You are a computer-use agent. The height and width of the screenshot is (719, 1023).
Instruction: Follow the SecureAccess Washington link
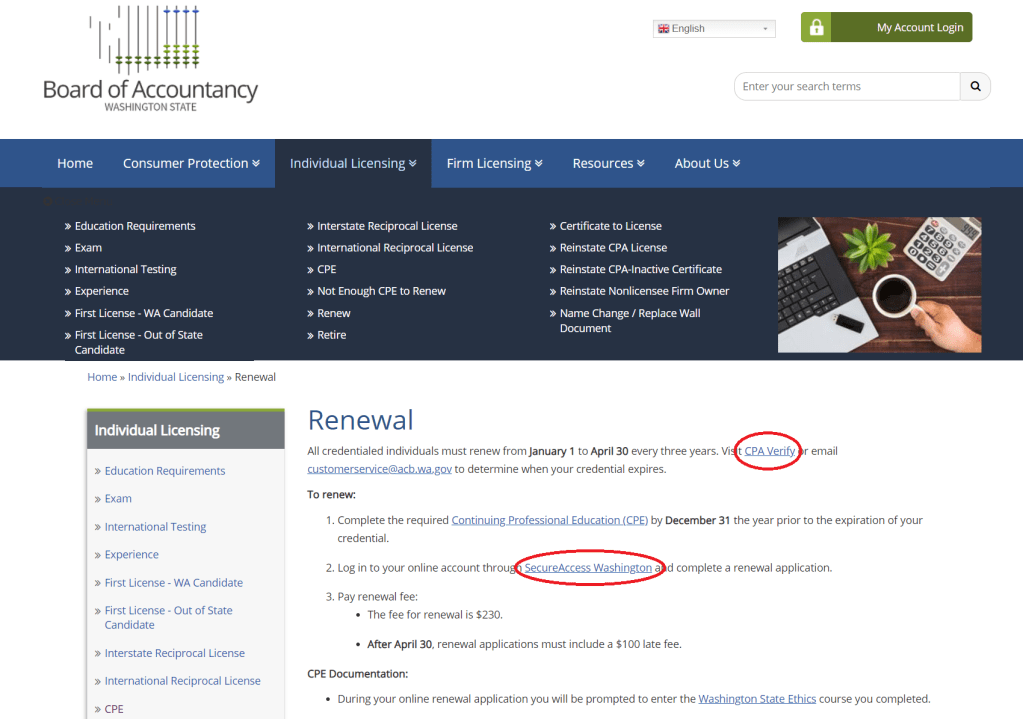[x=588, y=568]
